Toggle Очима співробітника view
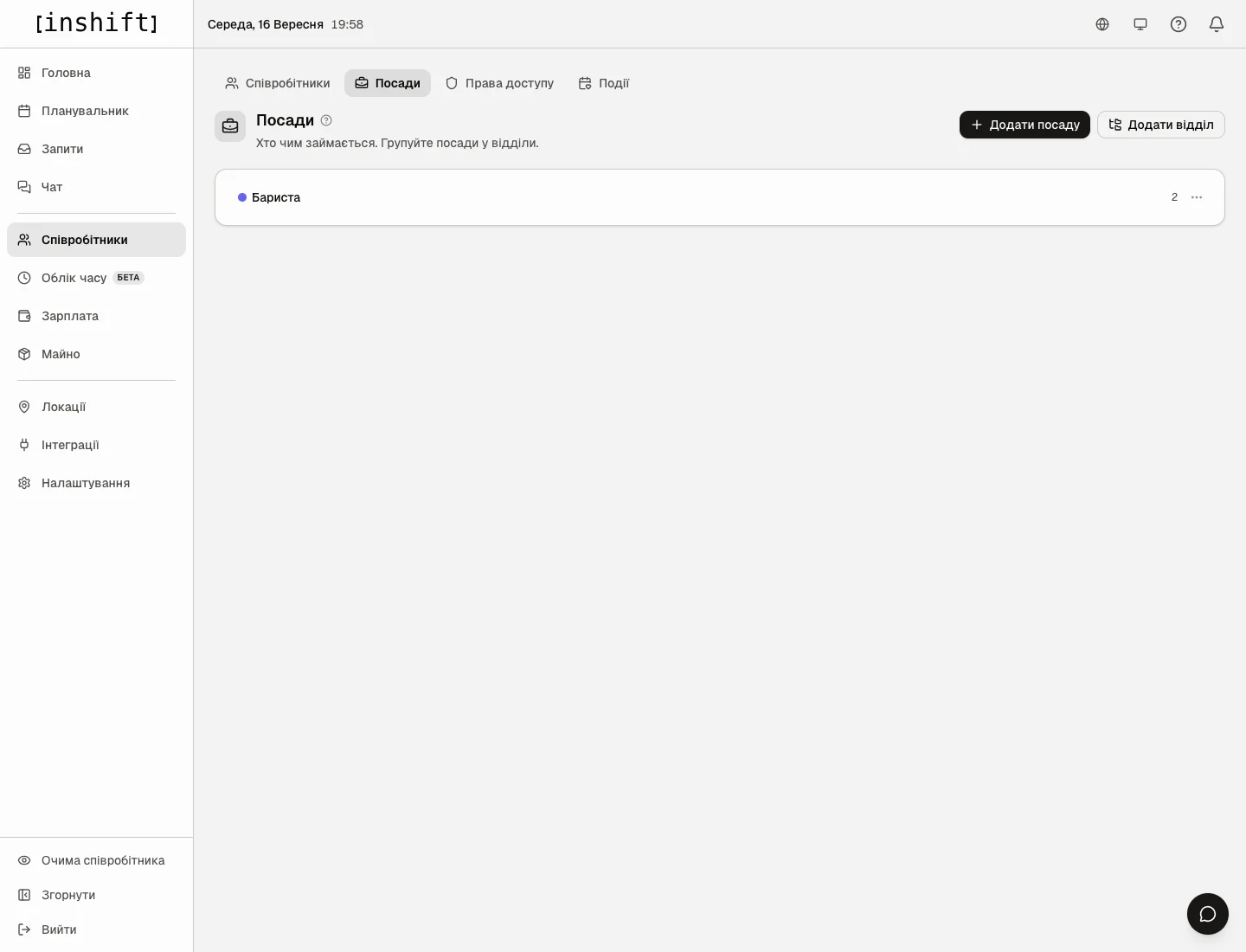This screenshot has width=1246, height=952. click(x=96, y=860)
